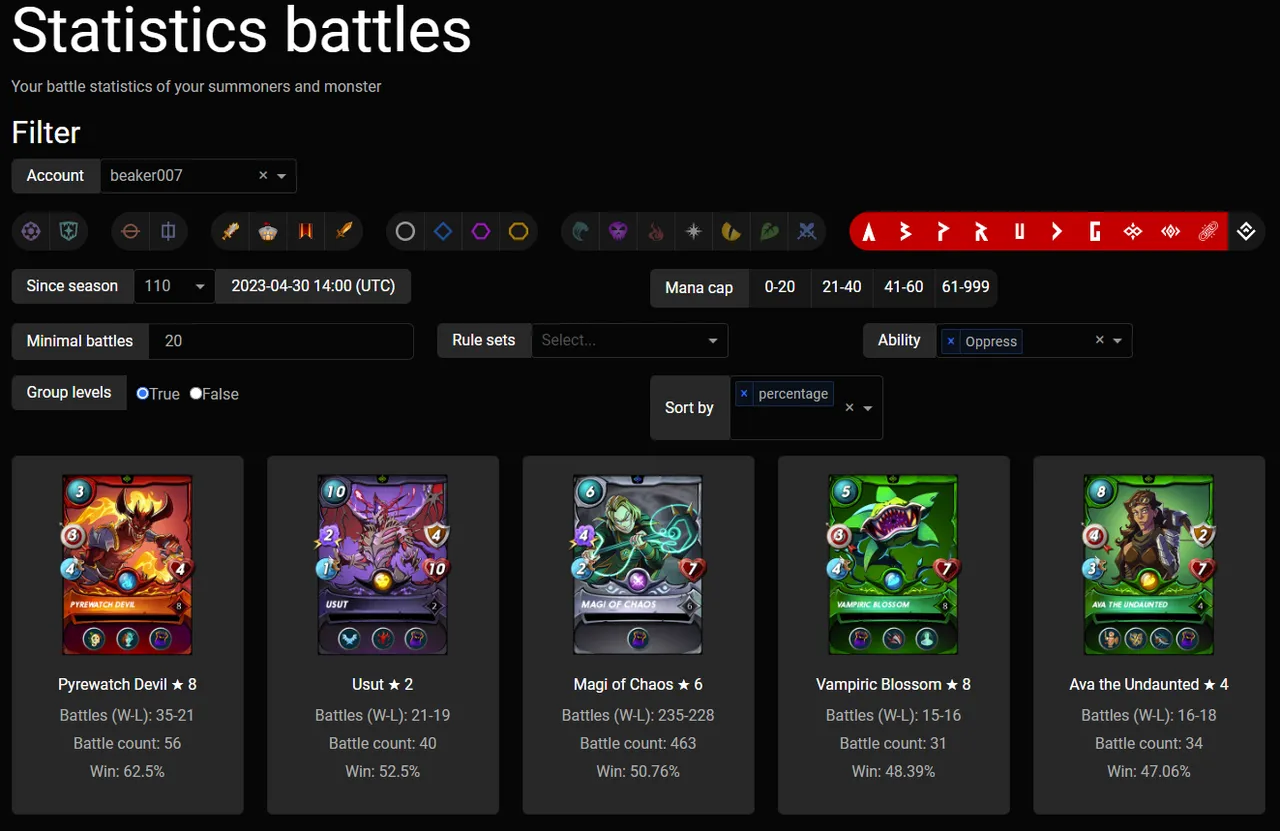Filter by death element skull icon
1280x831 pixels.
[618, 232]
